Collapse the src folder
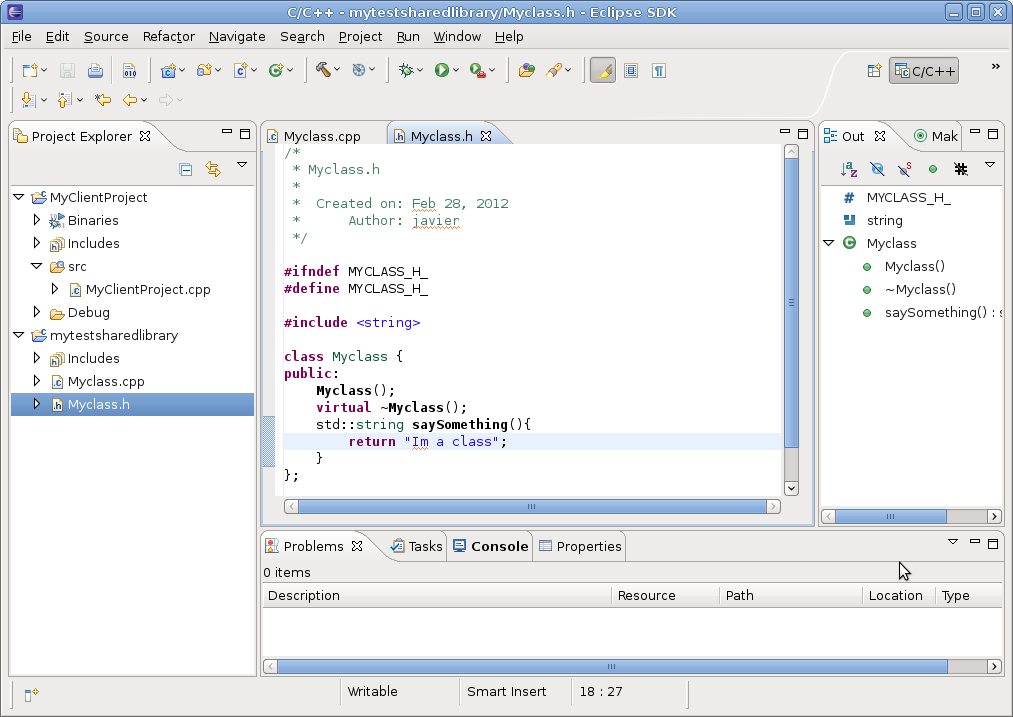This screenshot has height=717, width=1013. pos(37,266)
